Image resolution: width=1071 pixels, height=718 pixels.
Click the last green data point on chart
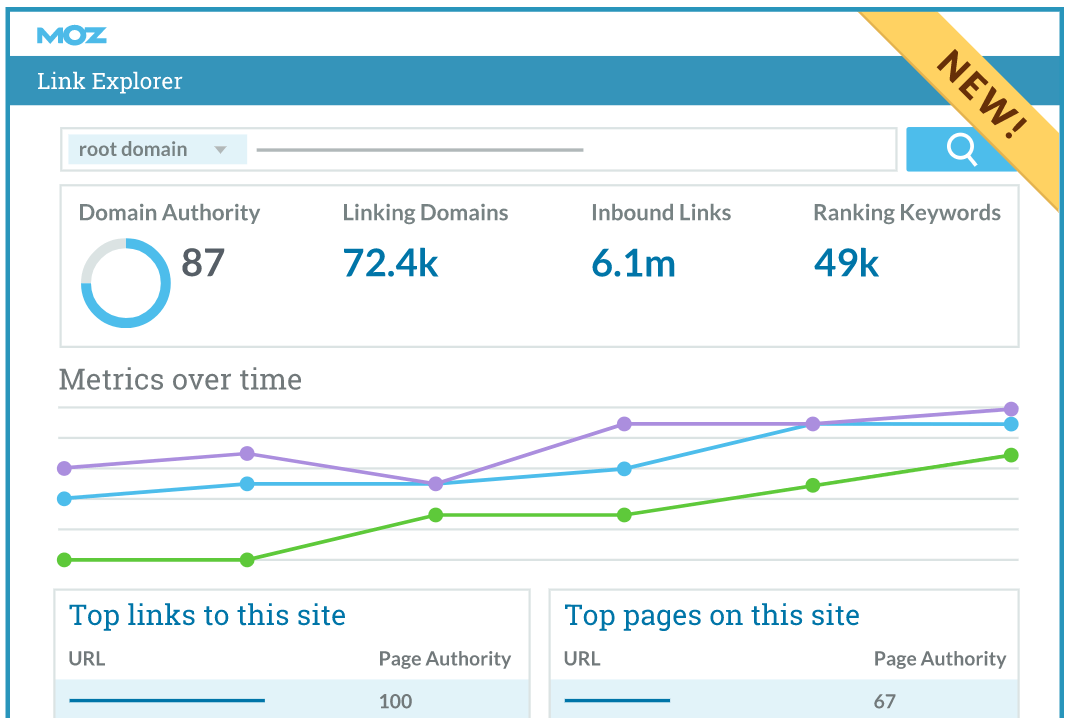[1011, 455]
